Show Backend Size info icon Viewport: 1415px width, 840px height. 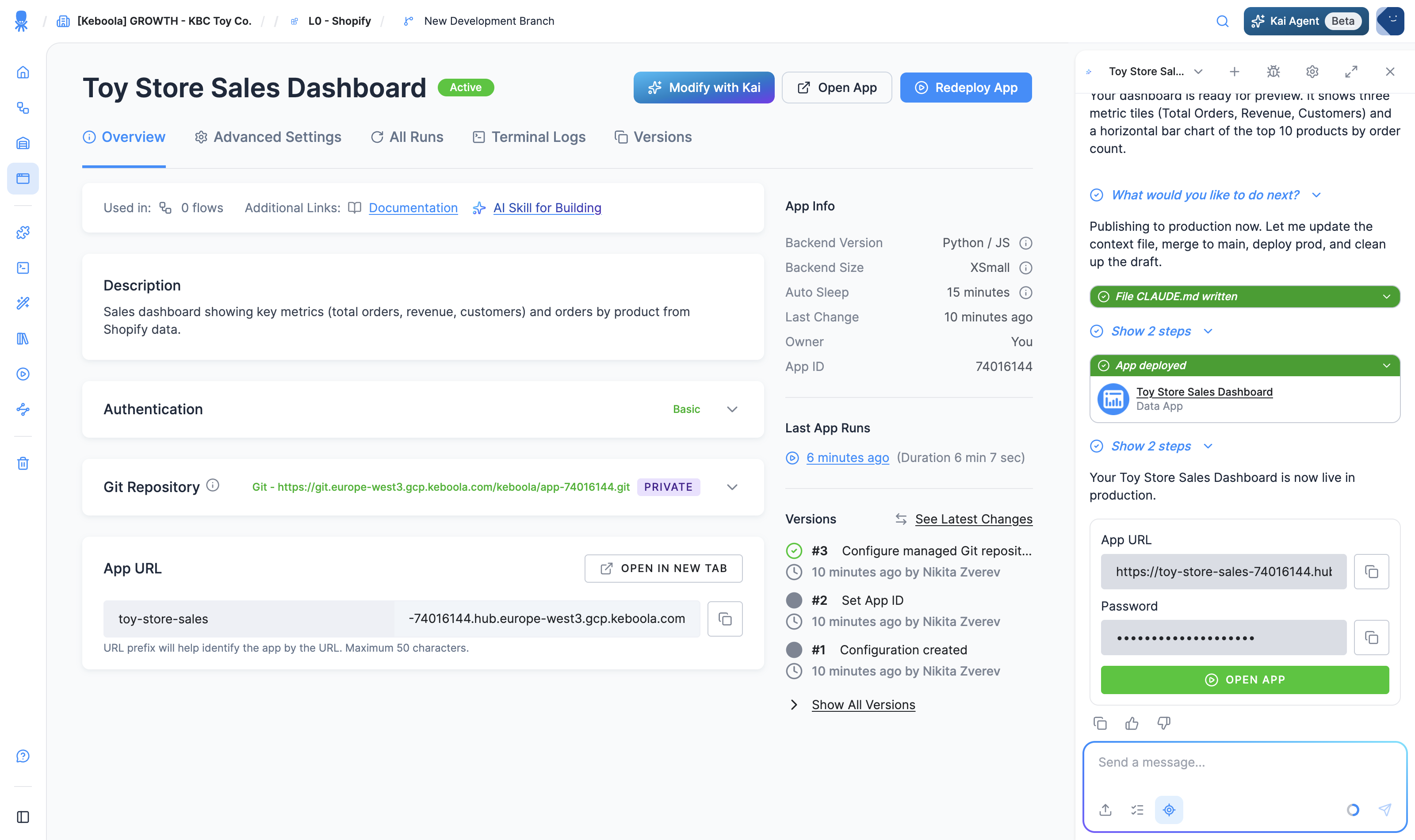click(1025, 268)
